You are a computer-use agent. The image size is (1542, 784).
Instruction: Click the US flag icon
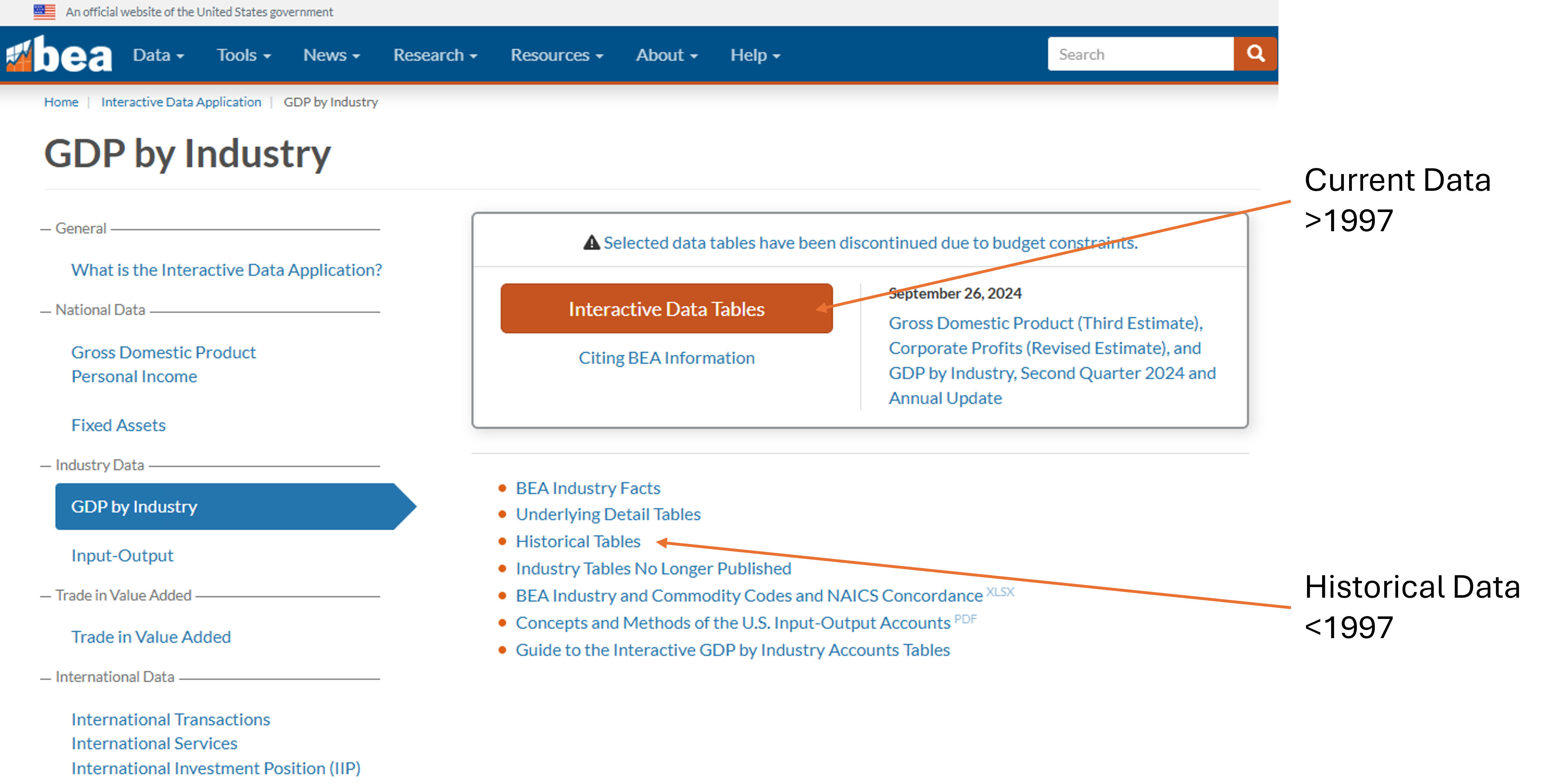coord(44,11)
